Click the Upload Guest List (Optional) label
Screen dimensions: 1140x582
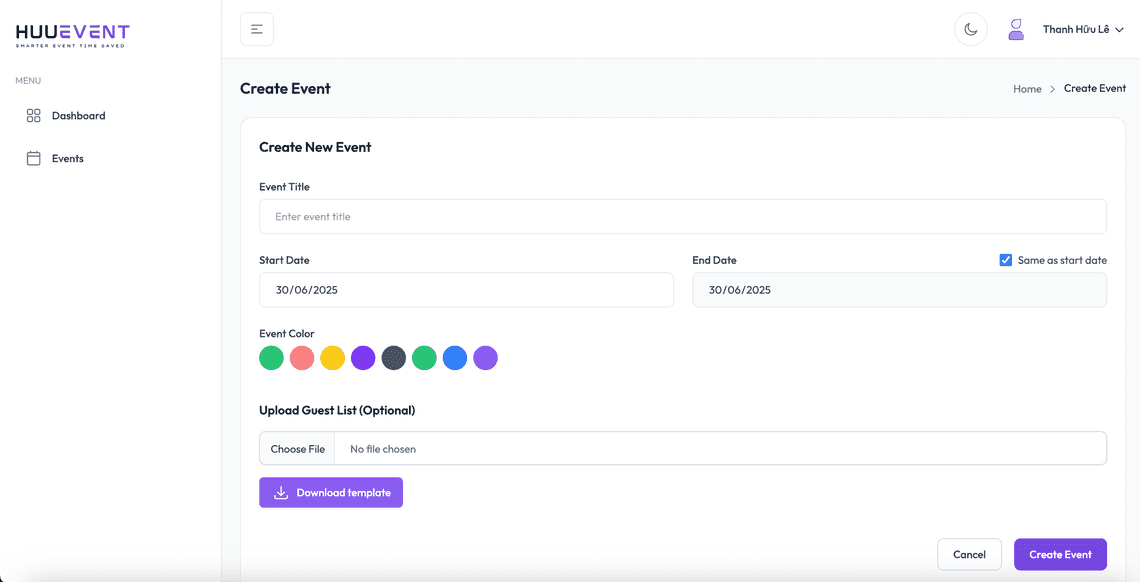[x=337, y=411]
